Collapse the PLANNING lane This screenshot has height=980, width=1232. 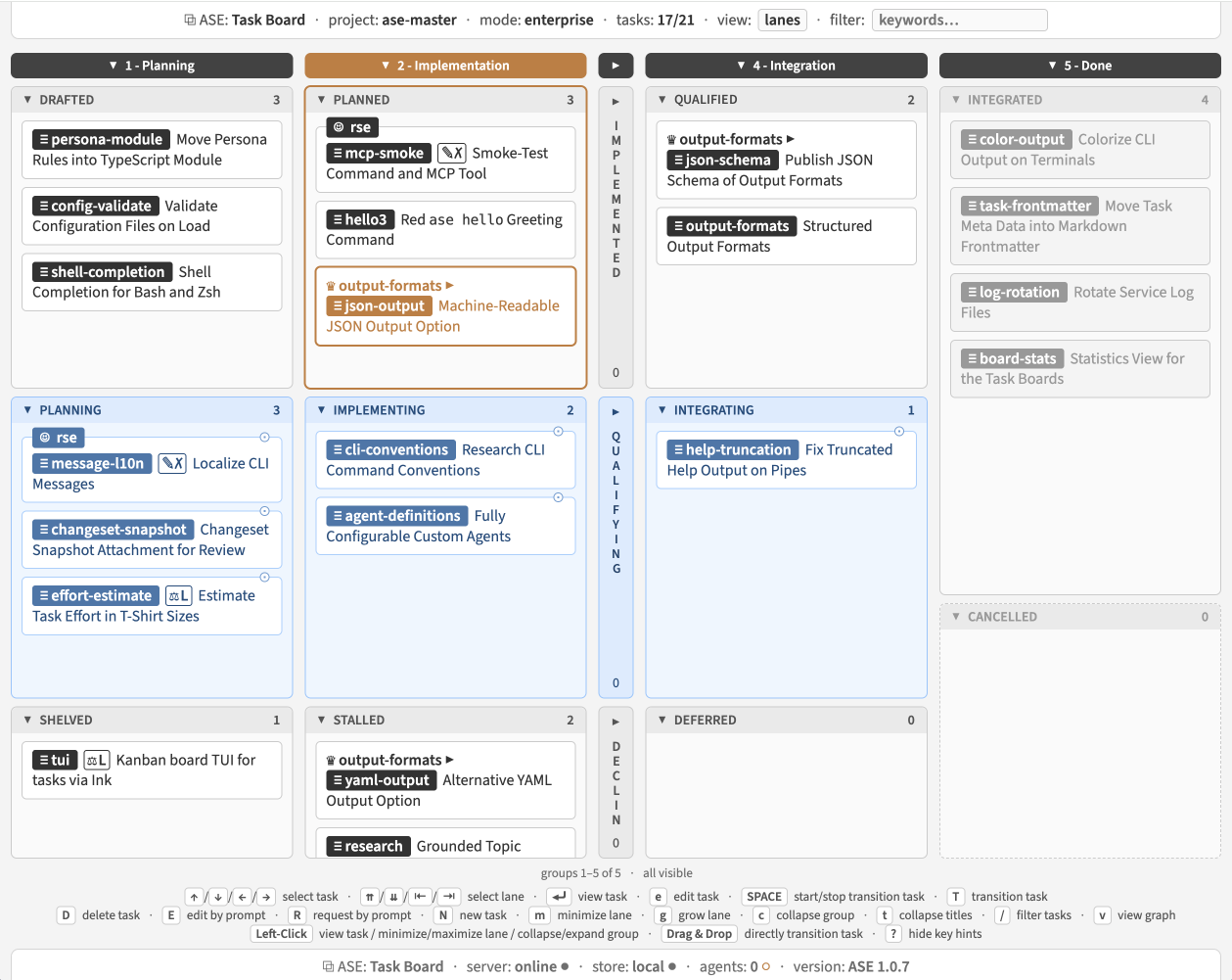pos(27,410)
